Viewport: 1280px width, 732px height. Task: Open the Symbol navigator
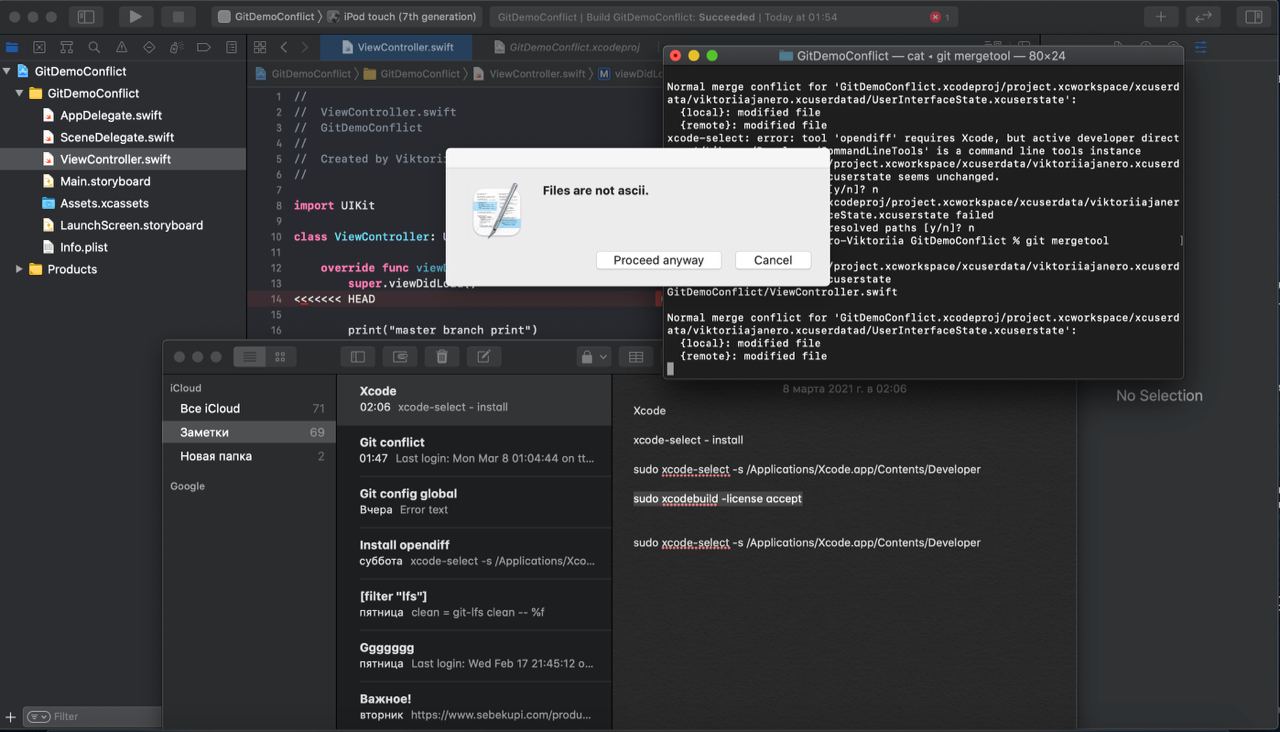[x=67, y=47]
